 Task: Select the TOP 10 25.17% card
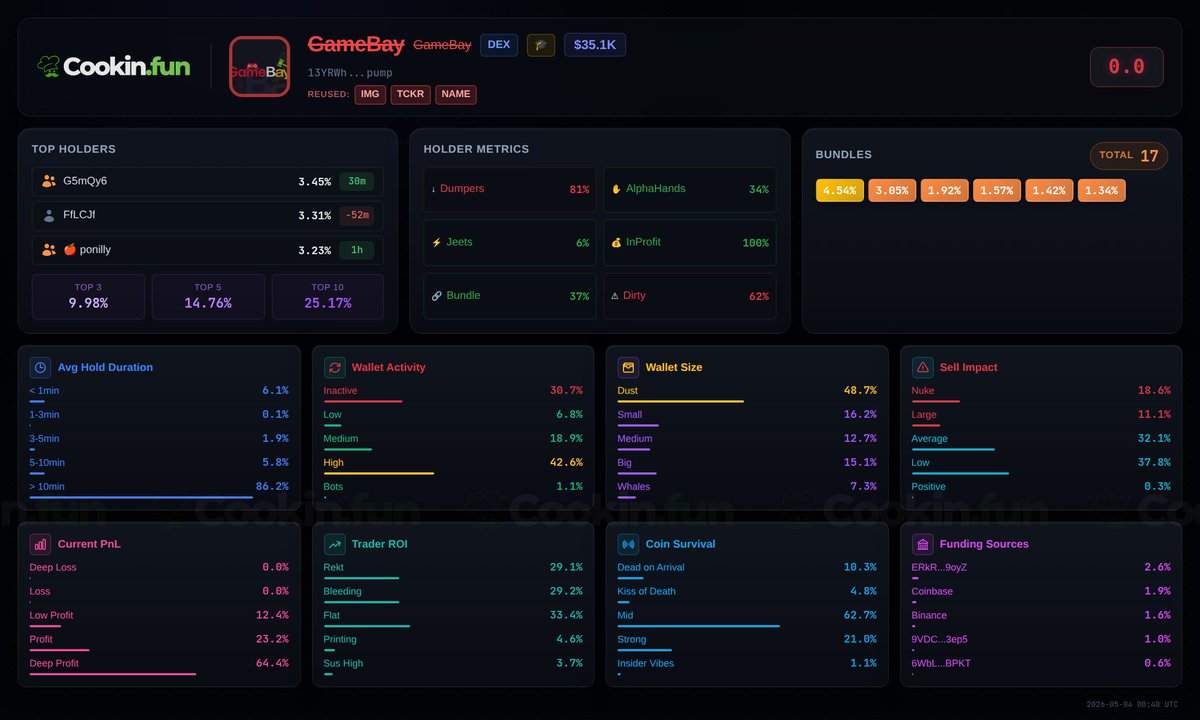328,297
